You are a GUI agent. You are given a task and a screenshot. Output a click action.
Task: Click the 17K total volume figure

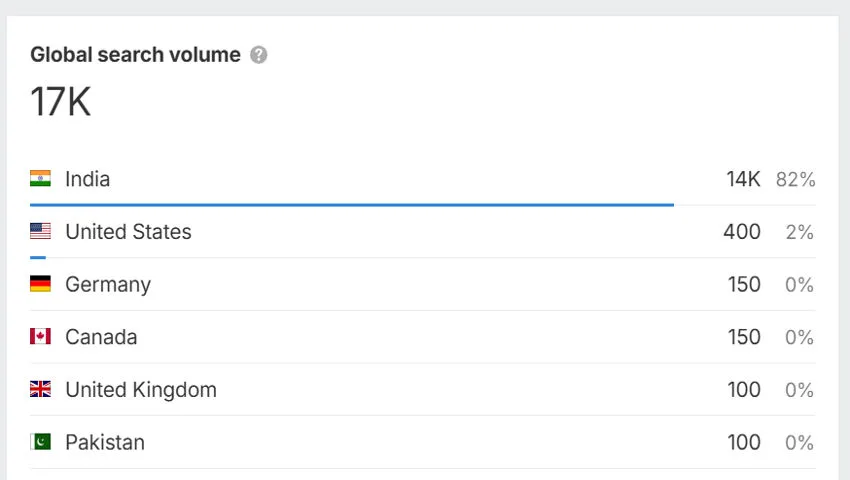pyautogui.click(x=61, y=102)
